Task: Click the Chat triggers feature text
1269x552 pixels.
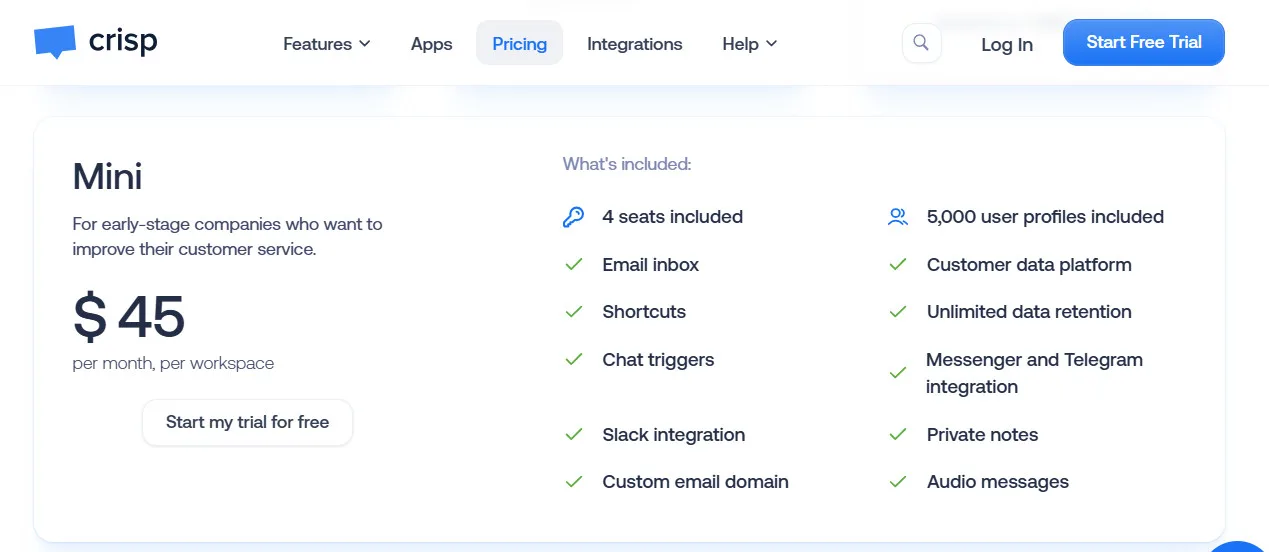Action: 659,360
